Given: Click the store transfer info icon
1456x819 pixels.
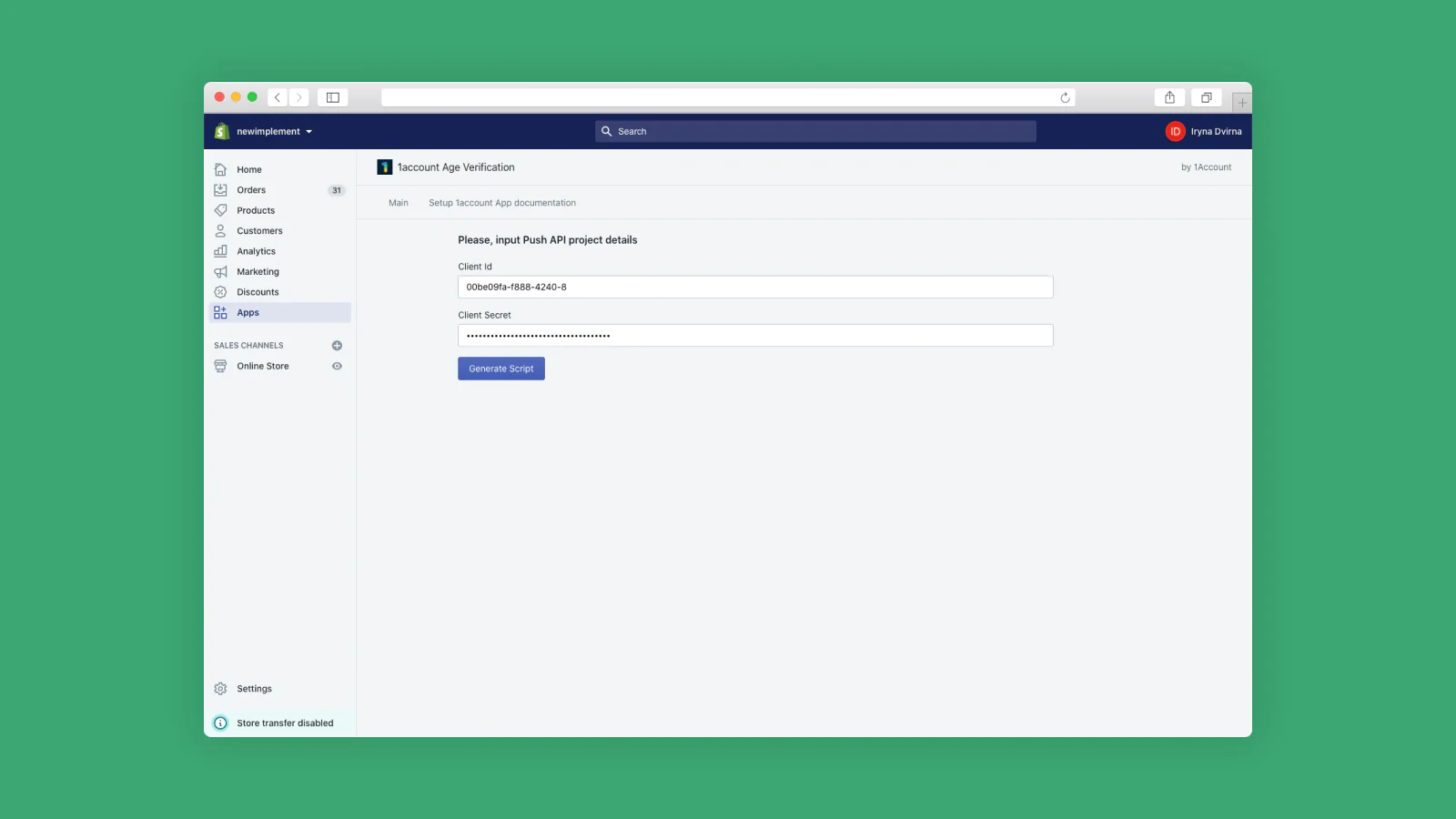Looking at the screenshot, I should [x=220, y=723].
